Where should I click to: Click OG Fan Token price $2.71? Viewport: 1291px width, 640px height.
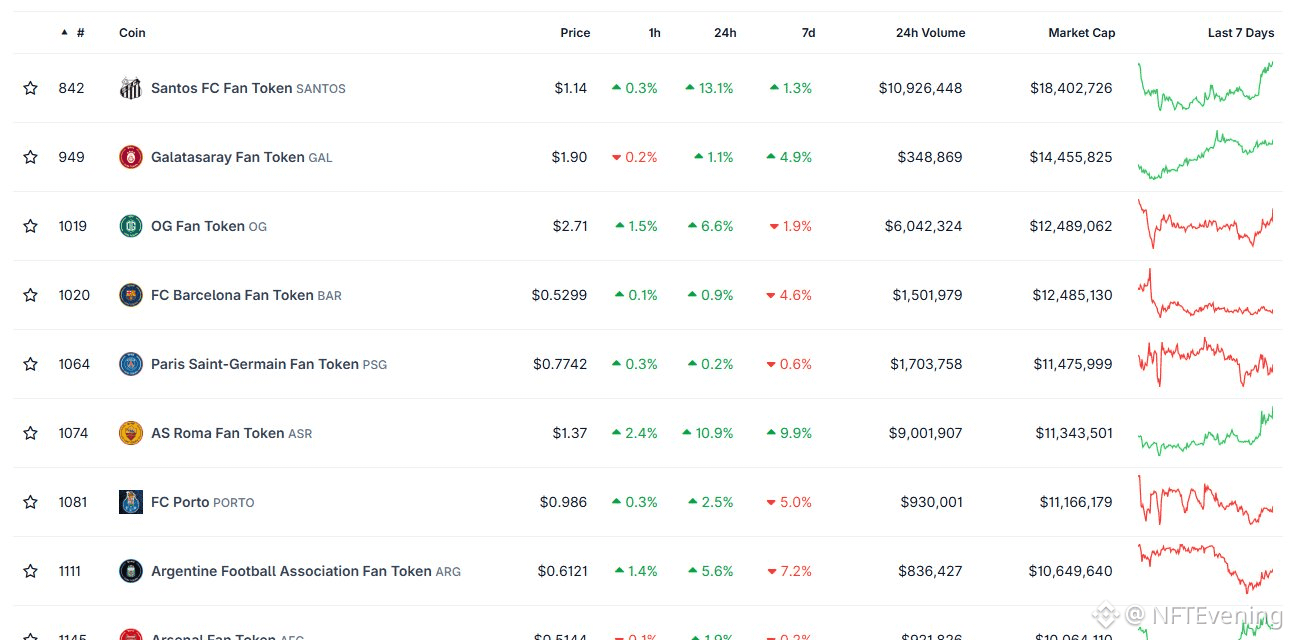coord(570,226)
